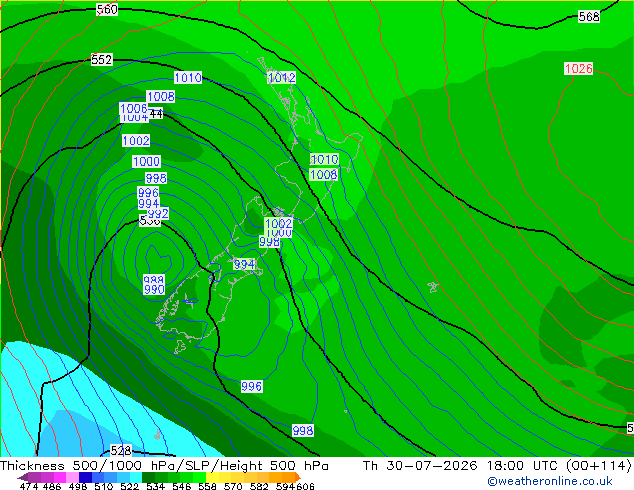Click the red 1026 pressure label
Screen dimensions: 634x490
click(x=578, y=68)
